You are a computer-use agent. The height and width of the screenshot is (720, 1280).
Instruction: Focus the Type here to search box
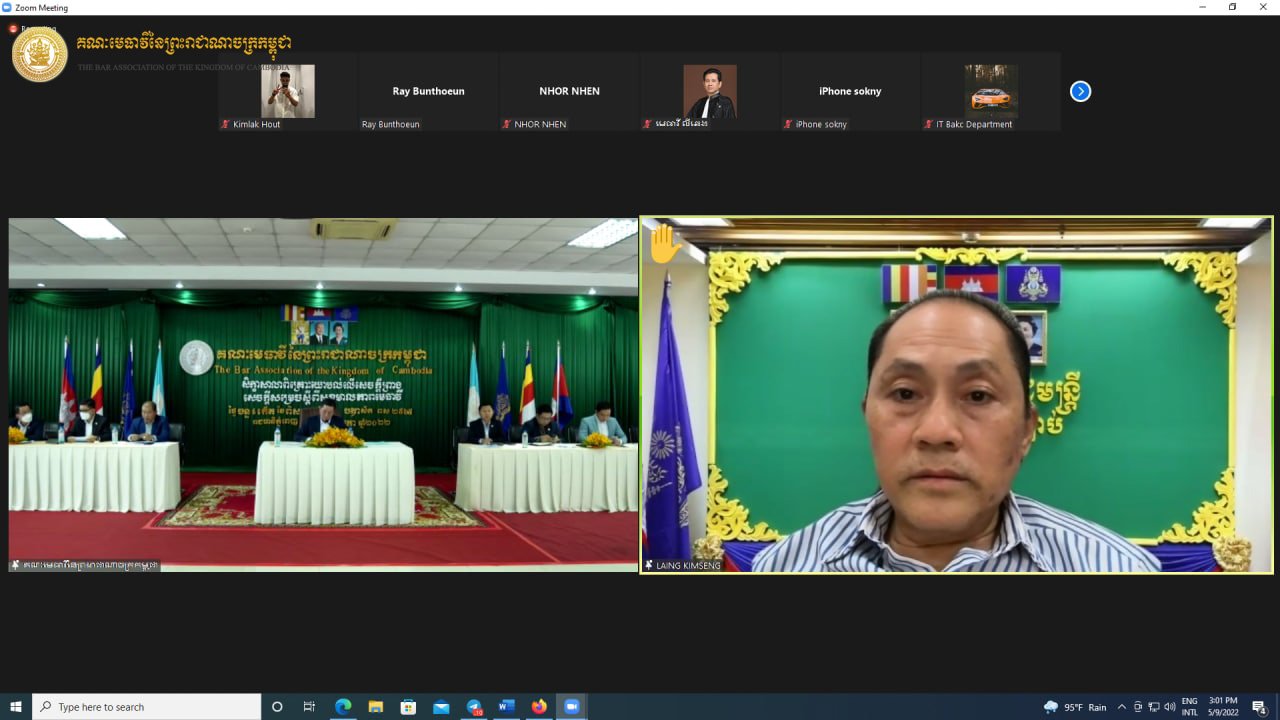click(x=147, y=707)
